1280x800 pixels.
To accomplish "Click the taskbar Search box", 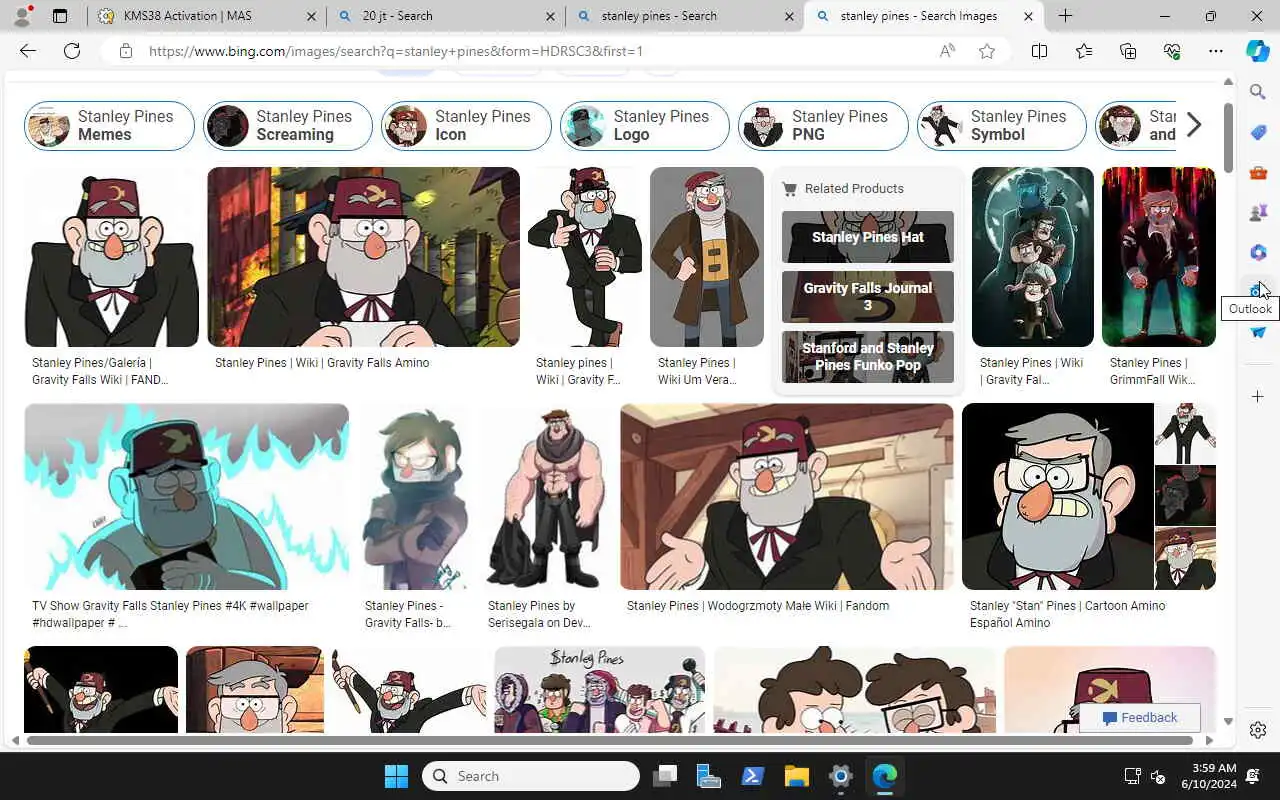I will tap(531, 776).
